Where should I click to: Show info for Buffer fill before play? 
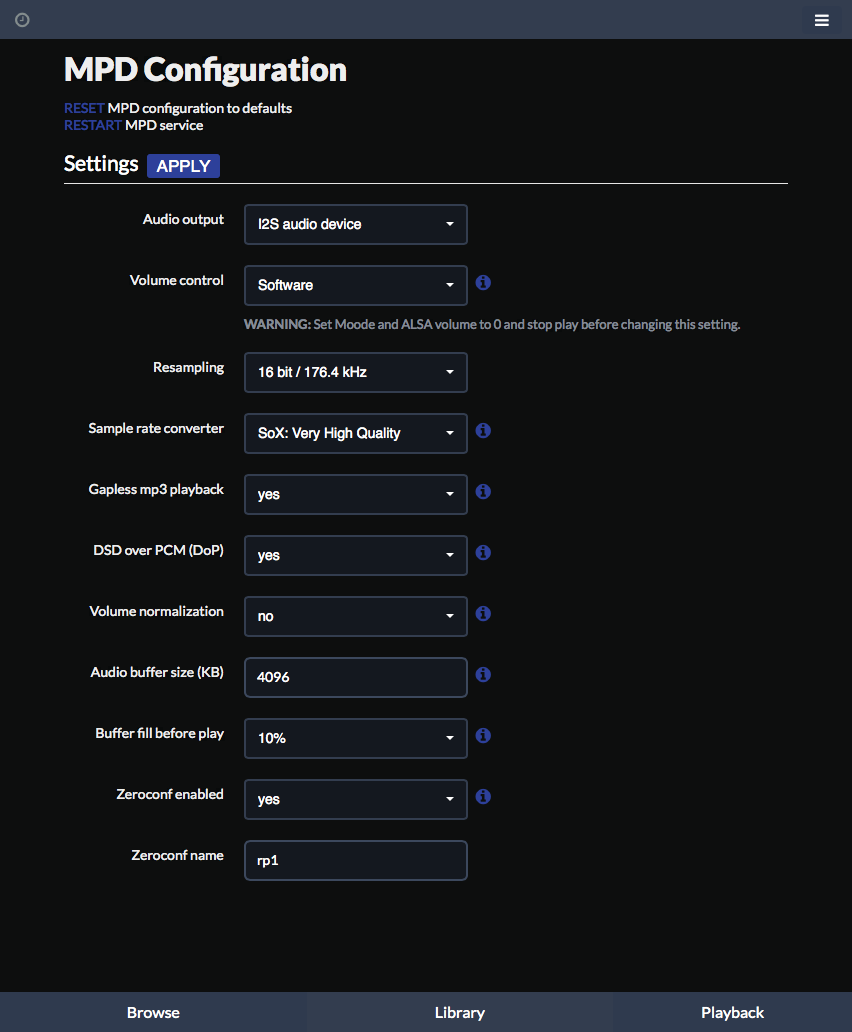point(483,735)
